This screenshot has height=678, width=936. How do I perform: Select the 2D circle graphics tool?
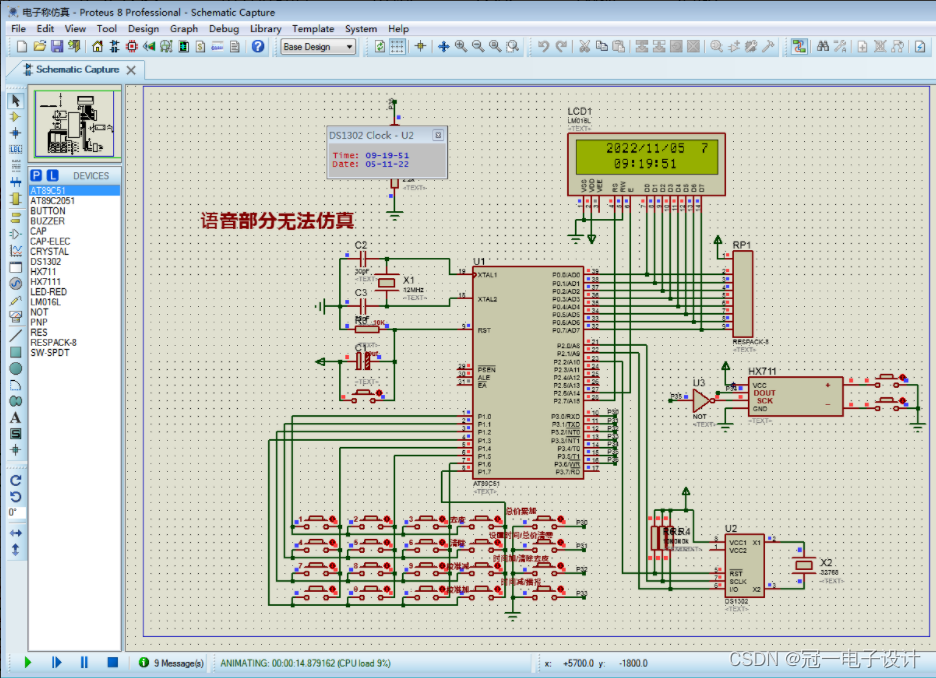16,368
